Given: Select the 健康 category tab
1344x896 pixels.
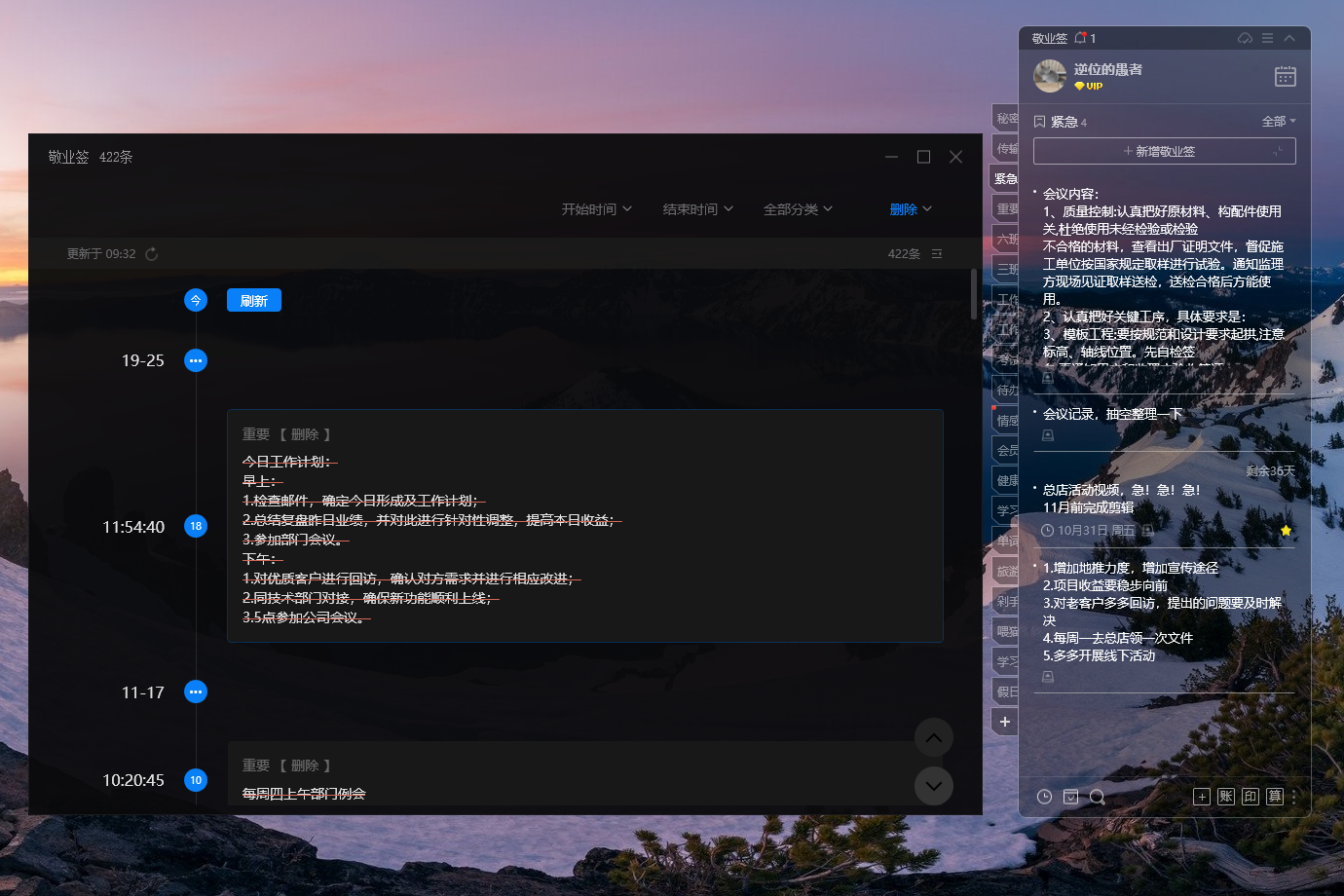Looking at the screenshot, I should 1005,480.
